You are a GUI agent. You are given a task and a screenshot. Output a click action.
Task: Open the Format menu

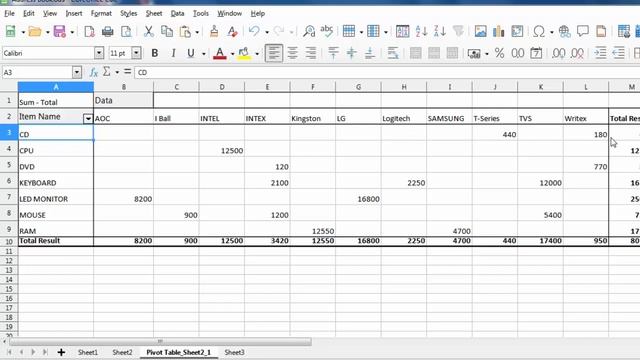click(x=101, y=13)
